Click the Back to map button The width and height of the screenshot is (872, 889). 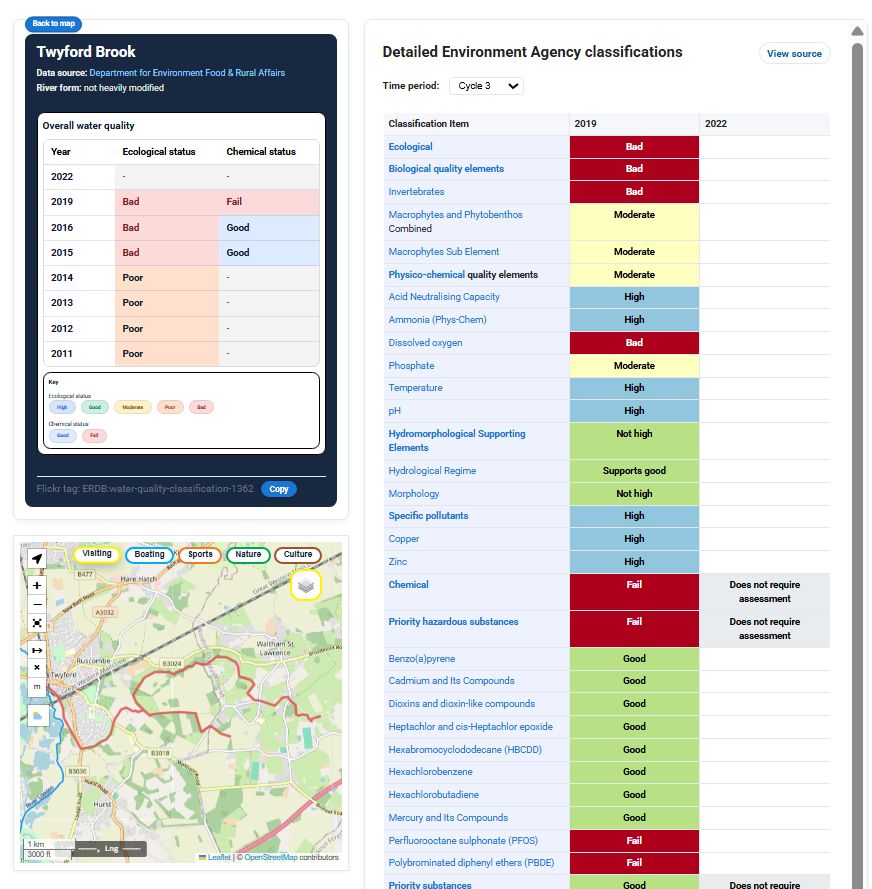[53, 24]
